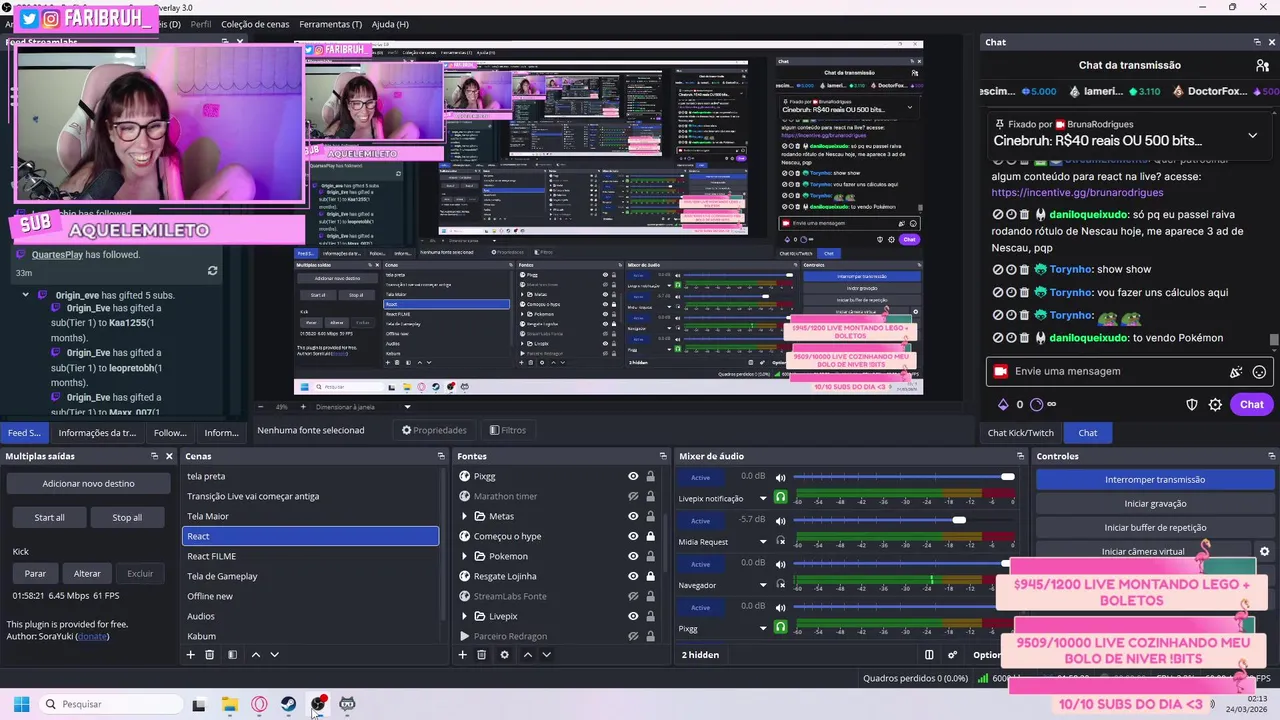Open the emoji picker in the chat message box
The height and width of the screenshot is (720, 1280).
[x=1259, y=371]
